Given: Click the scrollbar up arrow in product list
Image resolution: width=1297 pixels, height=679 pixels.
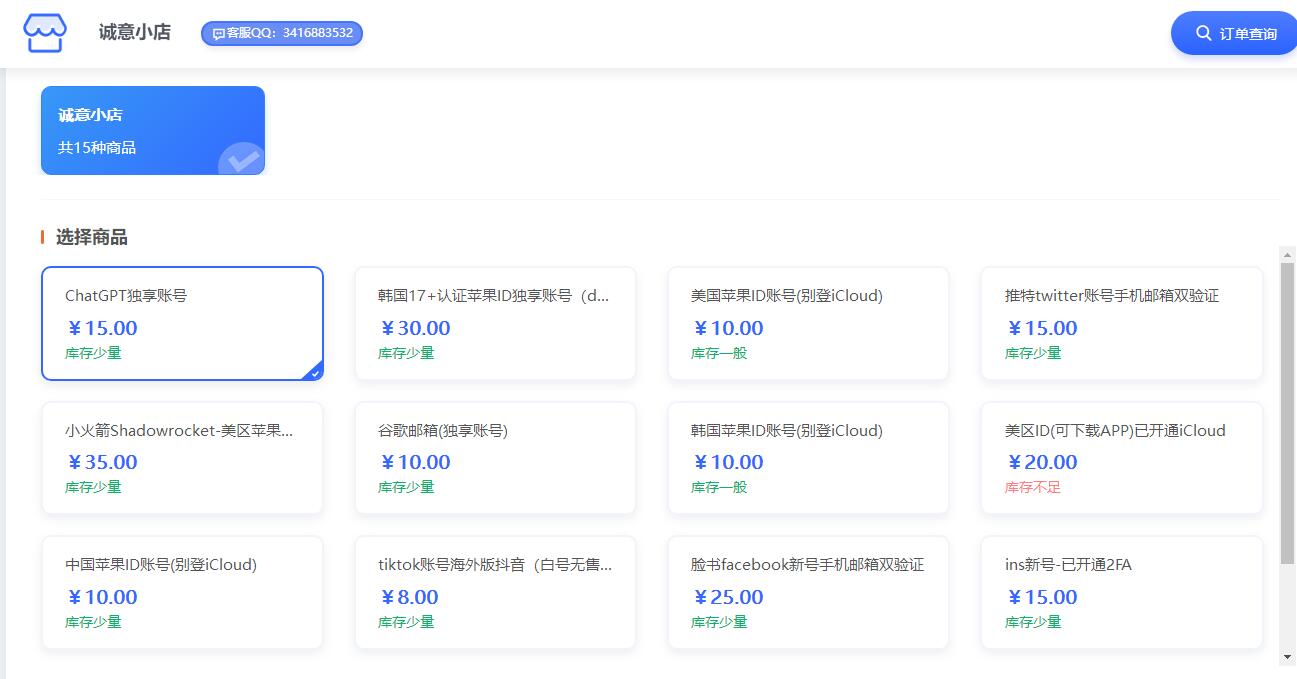Looking at the screenshot, I should pyautogui.click(x=1287, y=254).
